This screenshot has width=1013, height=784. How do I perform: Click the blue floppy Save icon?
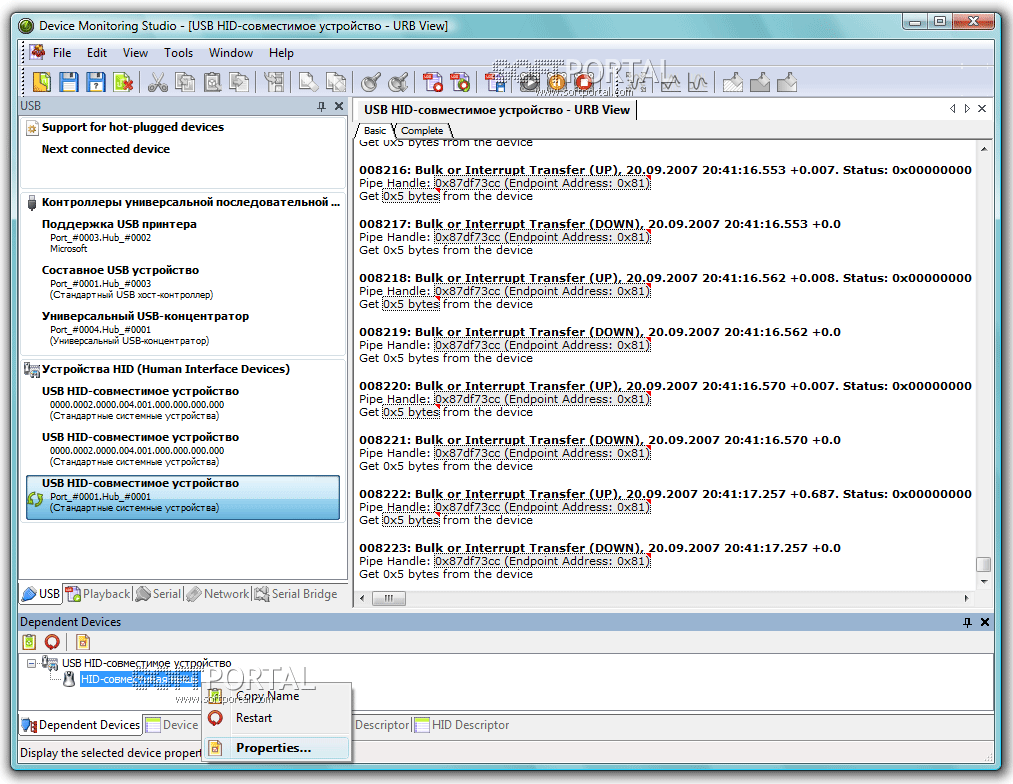(69, 82)
